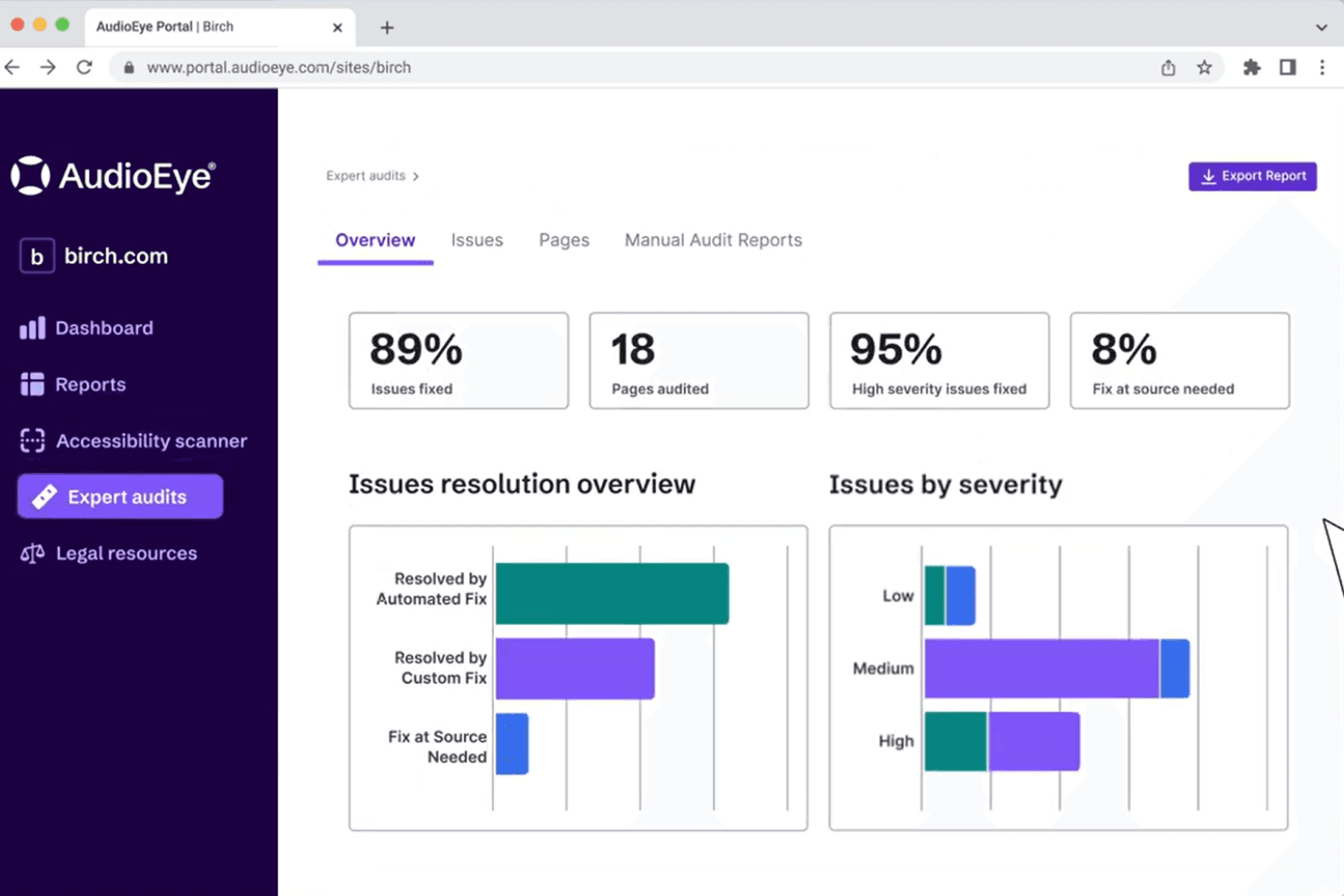Click the padlock site info icon

[129, 67]
